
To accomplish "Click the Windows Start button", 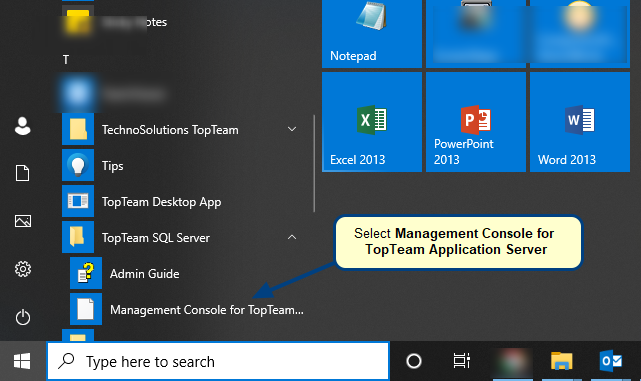I will point(22,361).
